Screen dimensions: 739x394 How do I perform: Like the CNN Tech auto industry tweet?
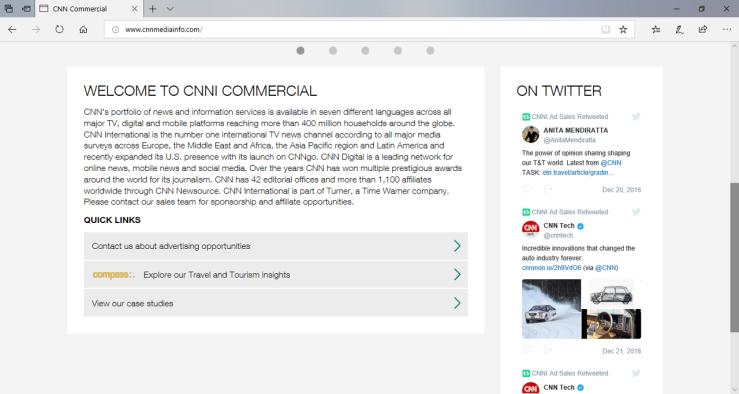(x=526, y=350)
